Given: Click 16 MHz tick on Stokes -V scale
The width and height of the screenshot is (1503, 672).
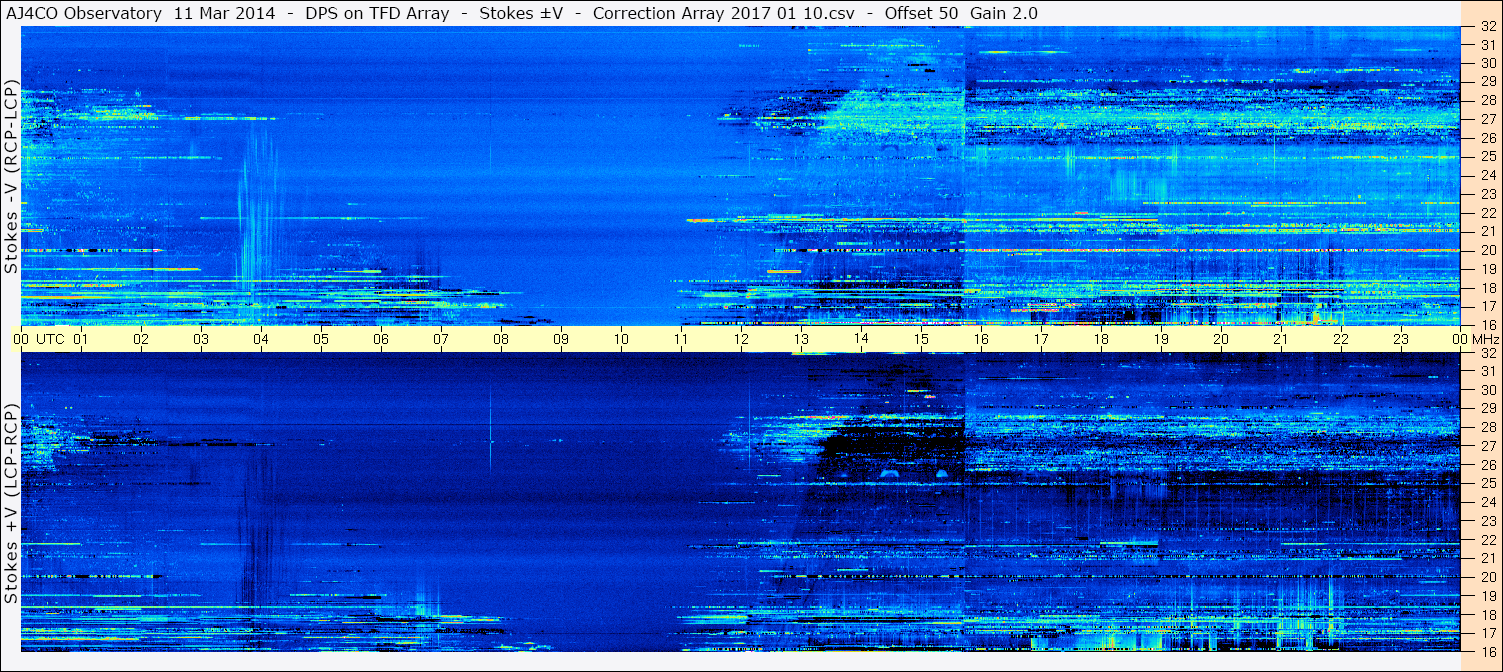Looking at the screenshot, I should tap(1488, 324).
